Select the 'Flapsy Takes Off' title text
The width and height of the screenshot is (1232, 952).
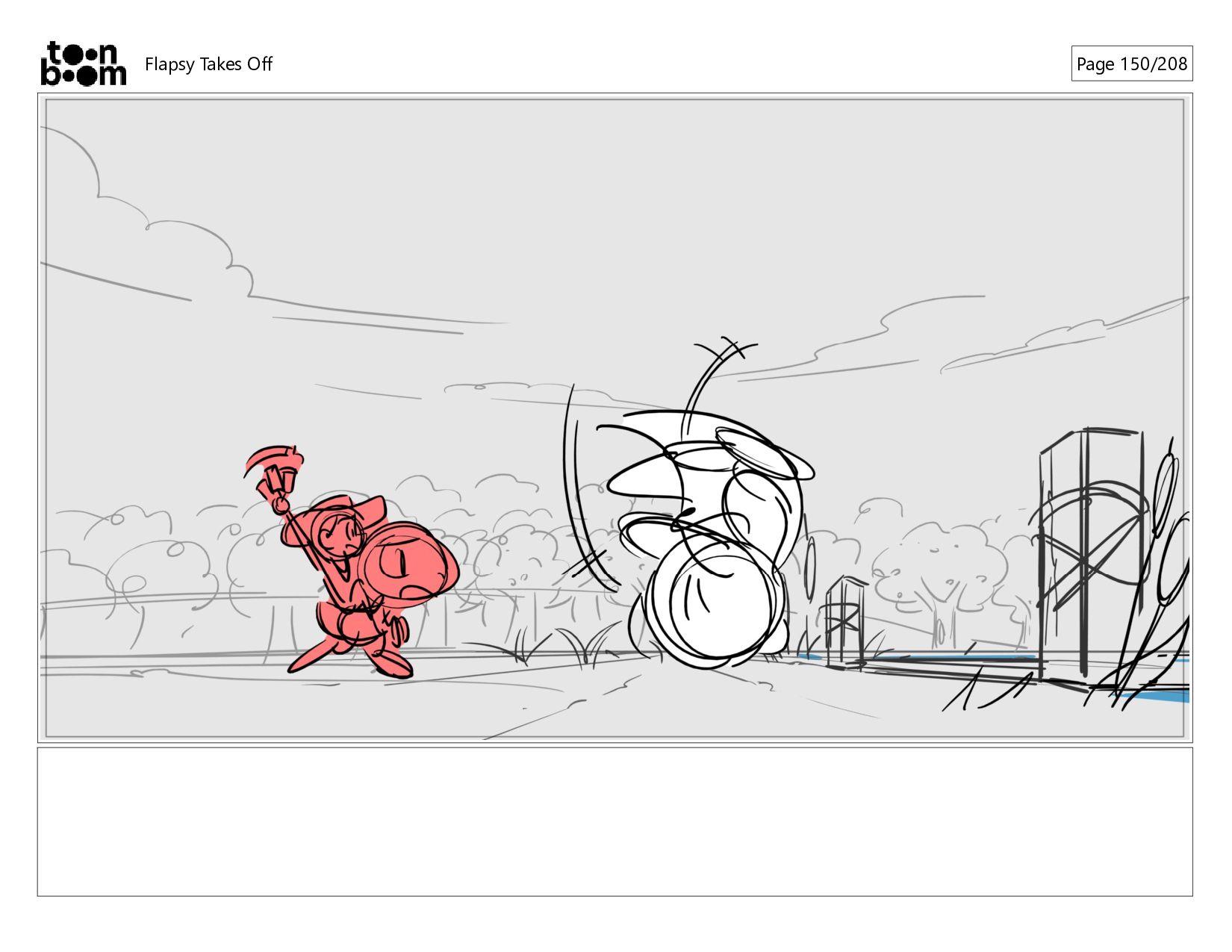[208, 64]
